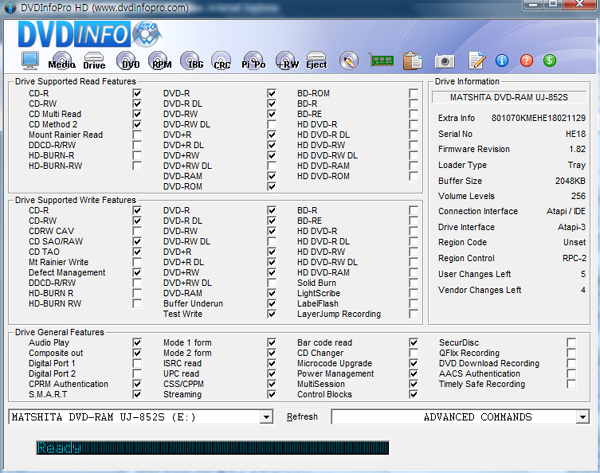The height and width of the screenshot is (473, 600).
Task: Click the Region Control value RPC-2
Action: pos(574,258)
